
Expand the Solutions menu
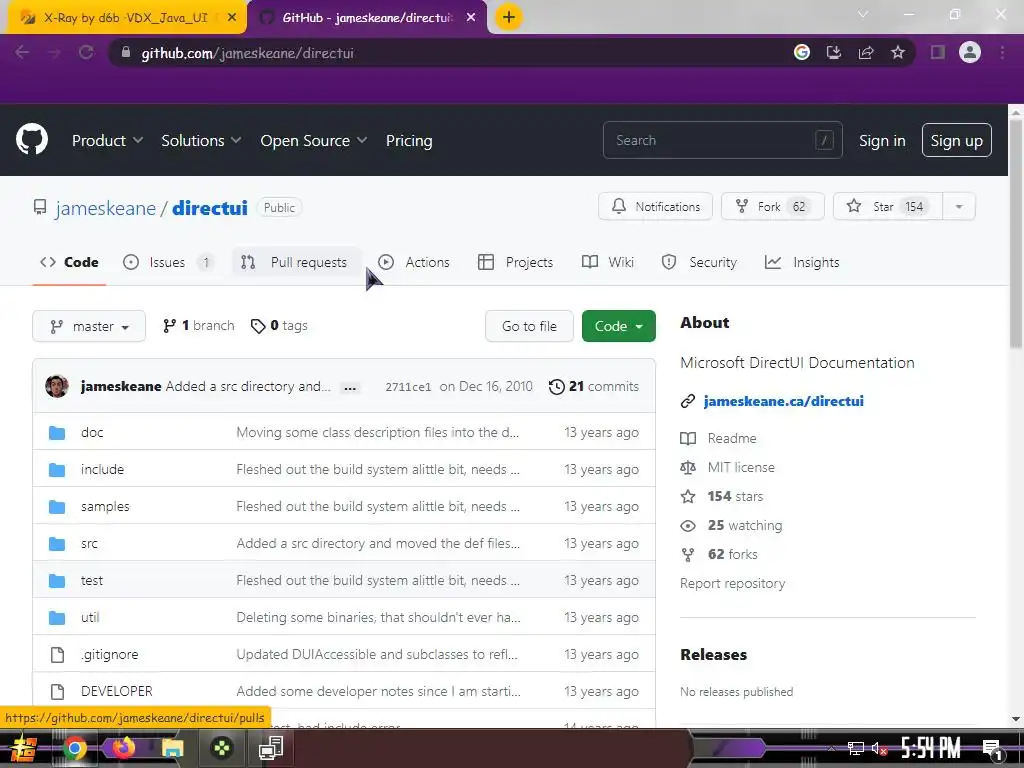click(x=201, y=140)
